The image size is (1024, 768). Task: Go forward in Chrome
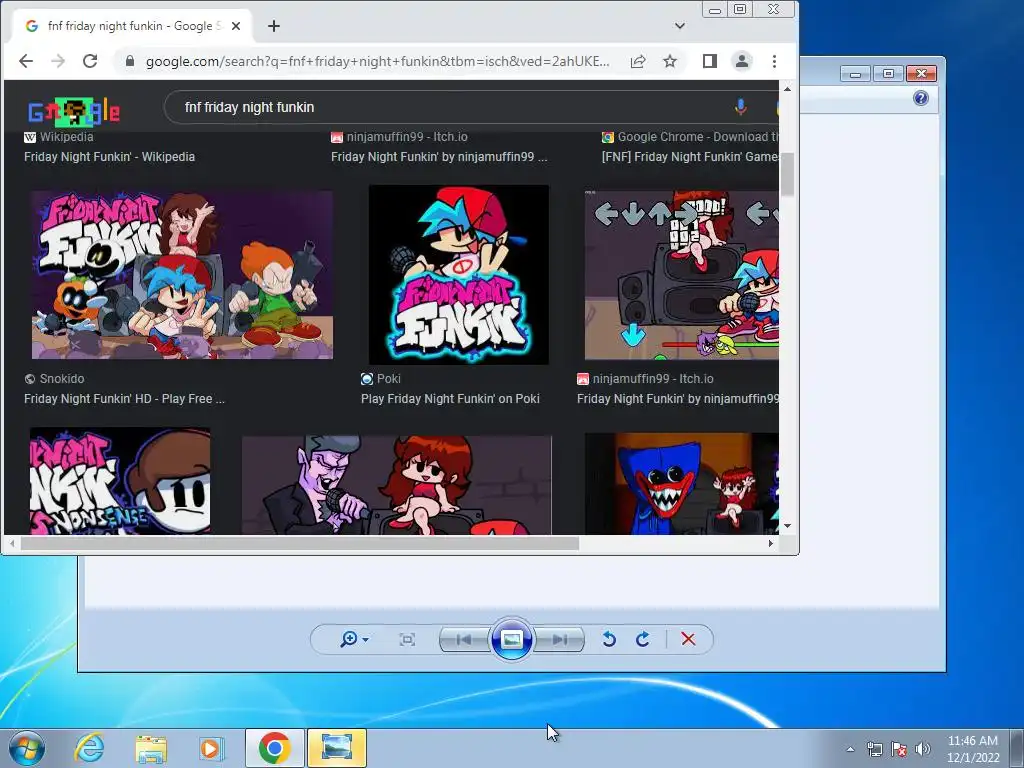(x=58, y=61)
